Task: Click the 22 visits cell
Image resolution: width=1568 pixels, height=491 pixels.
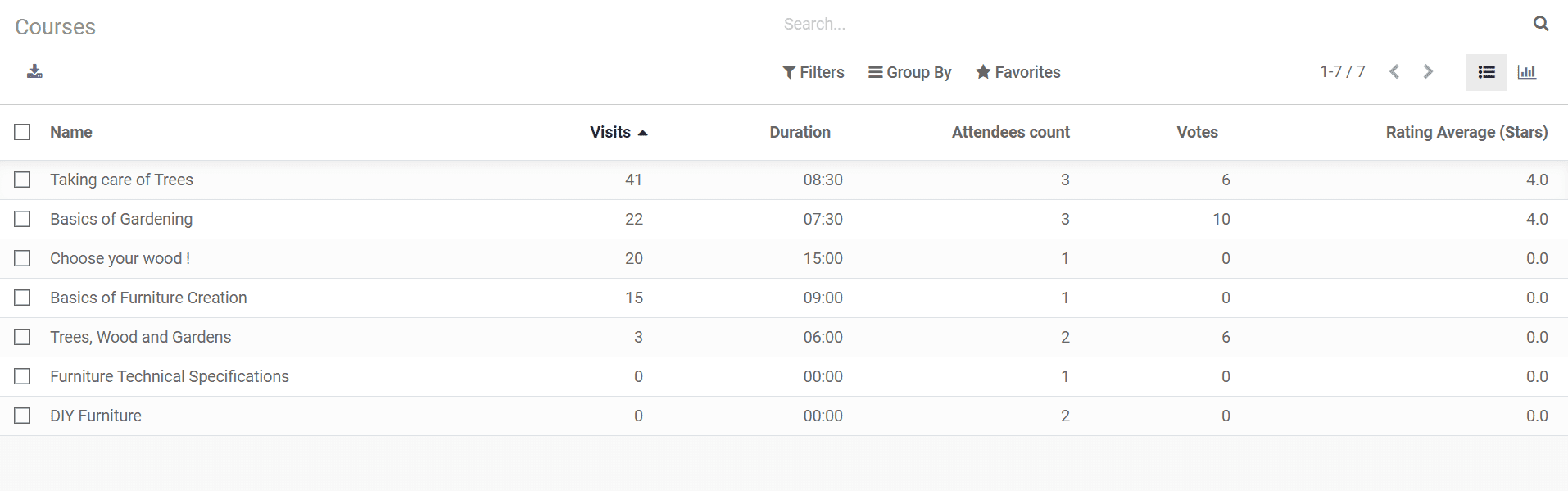Action: [633, 219]
